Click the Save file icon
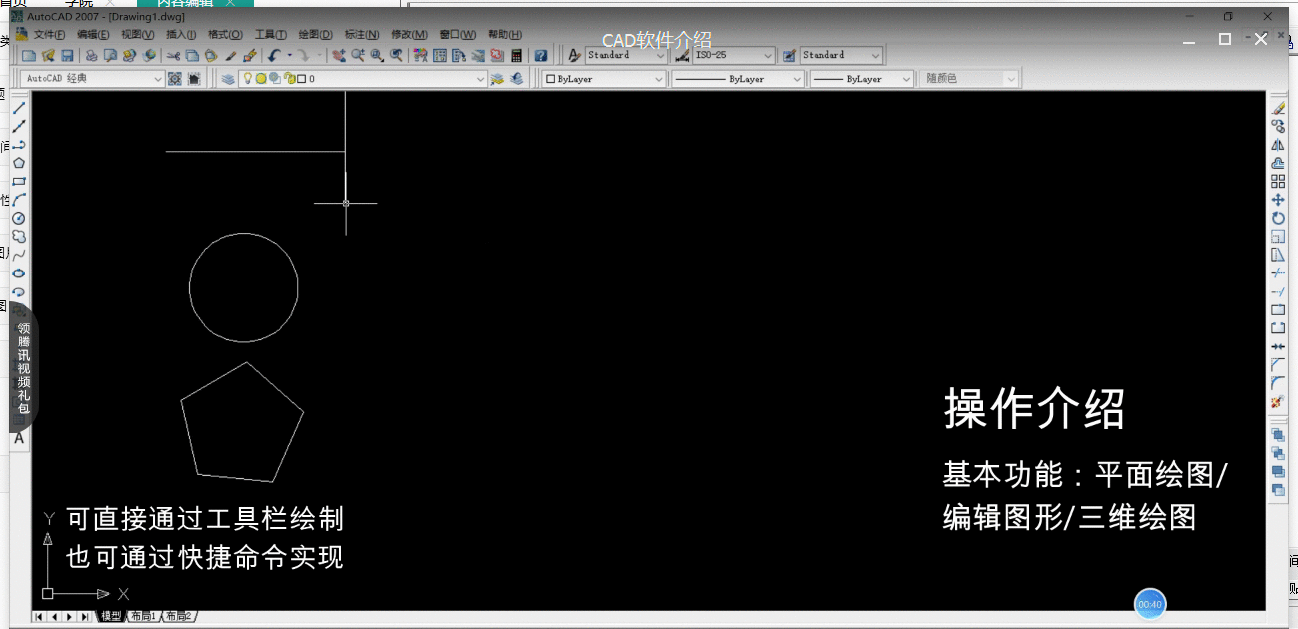1298x629 pixels. point(67,56)
